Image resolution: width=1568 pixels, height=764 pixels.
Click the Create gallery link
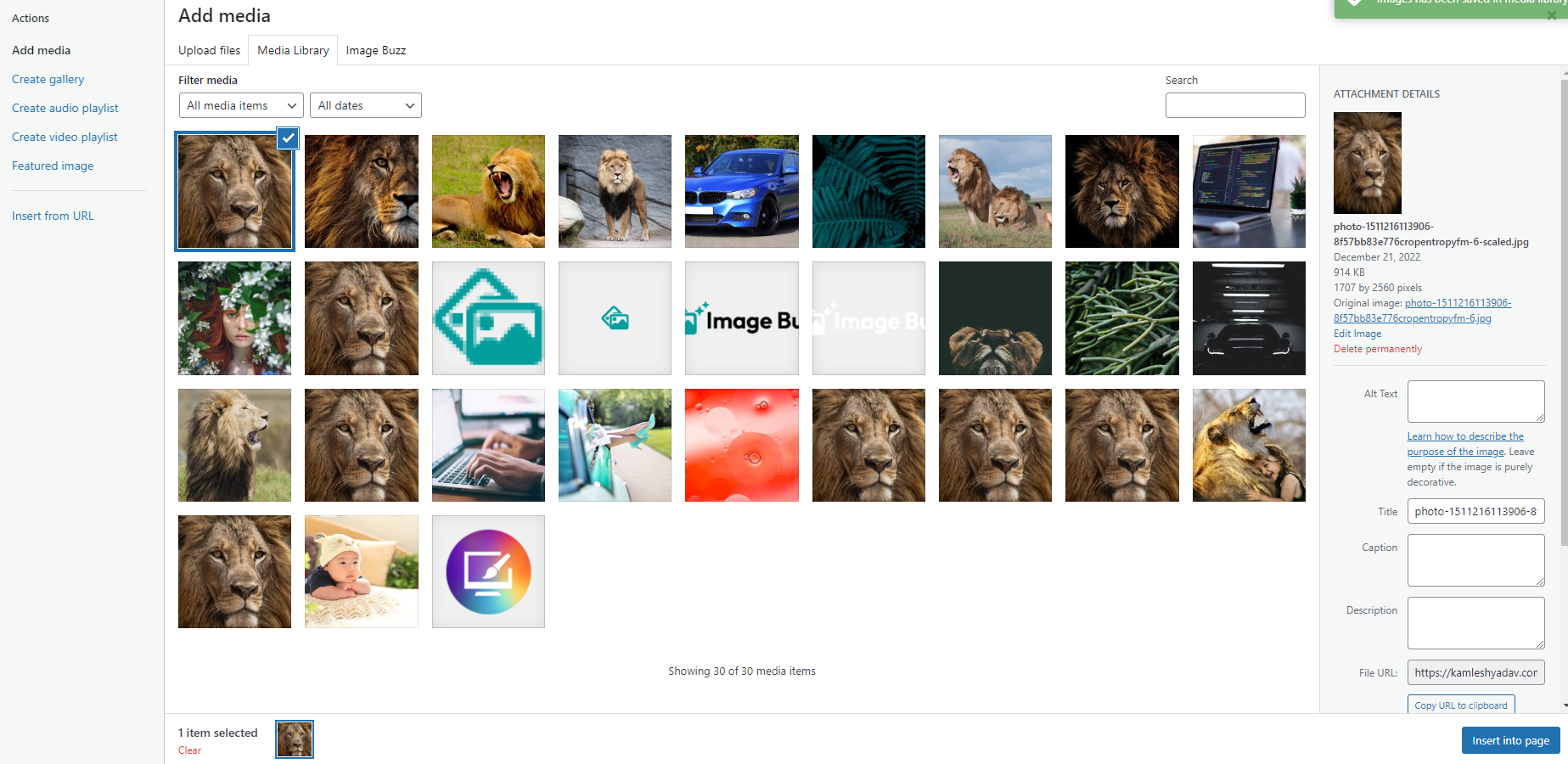[x=48, y=79]
